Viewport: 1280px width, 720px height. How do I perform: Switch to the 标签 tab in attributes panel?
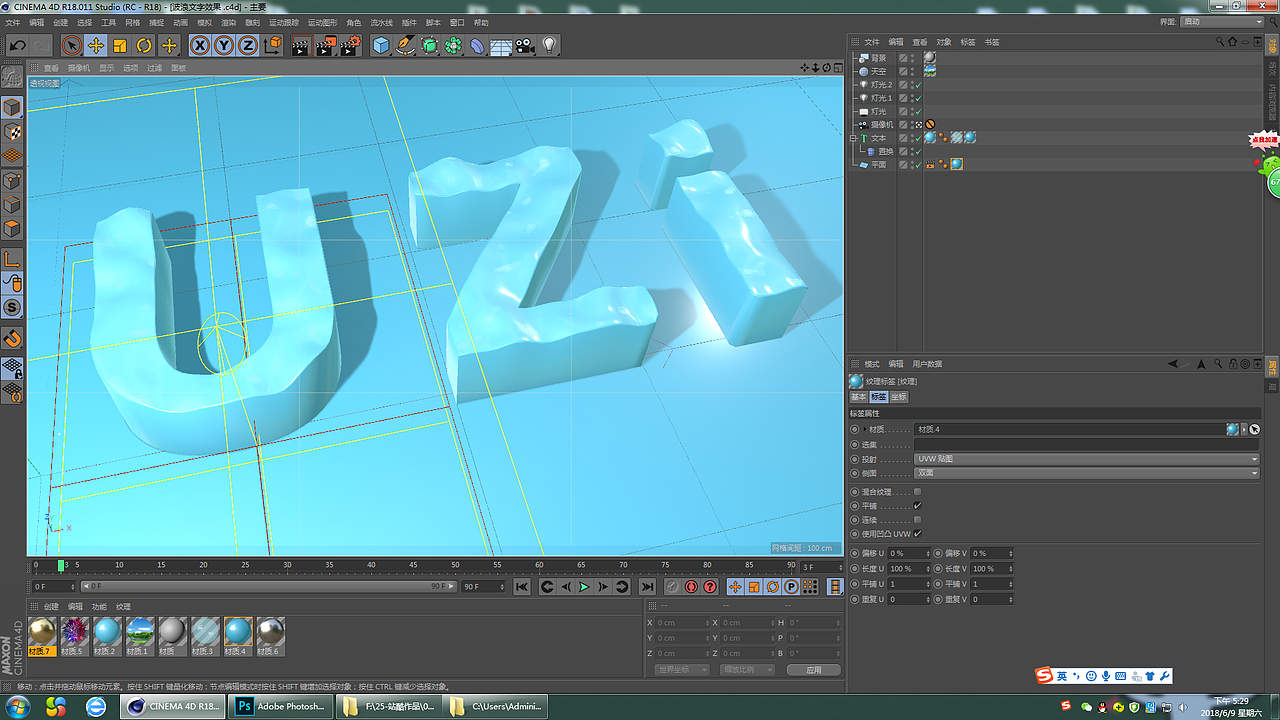pyautogui.click(x=878, y=397)
